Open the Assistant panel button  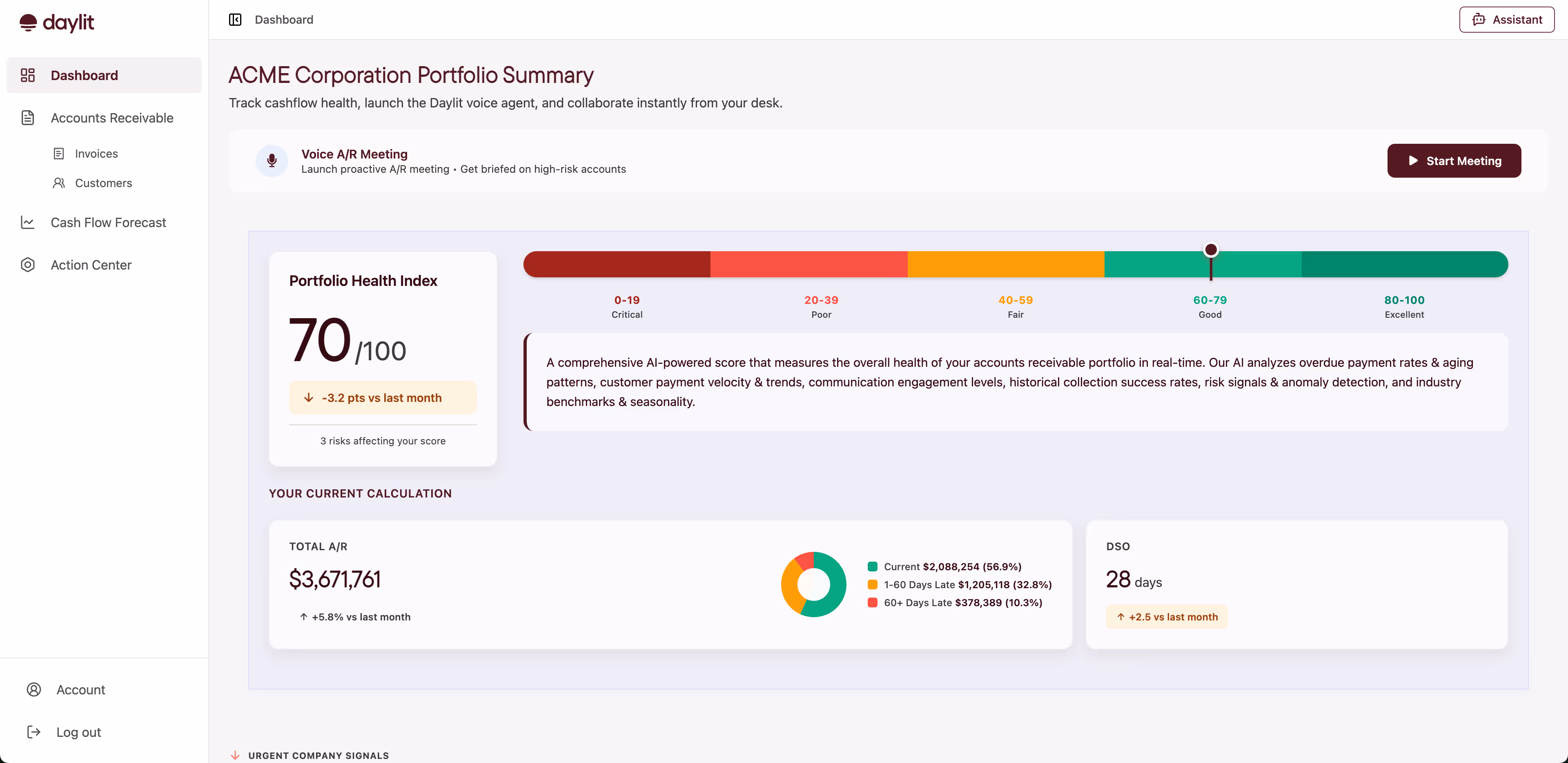(x=1506, y=20)
